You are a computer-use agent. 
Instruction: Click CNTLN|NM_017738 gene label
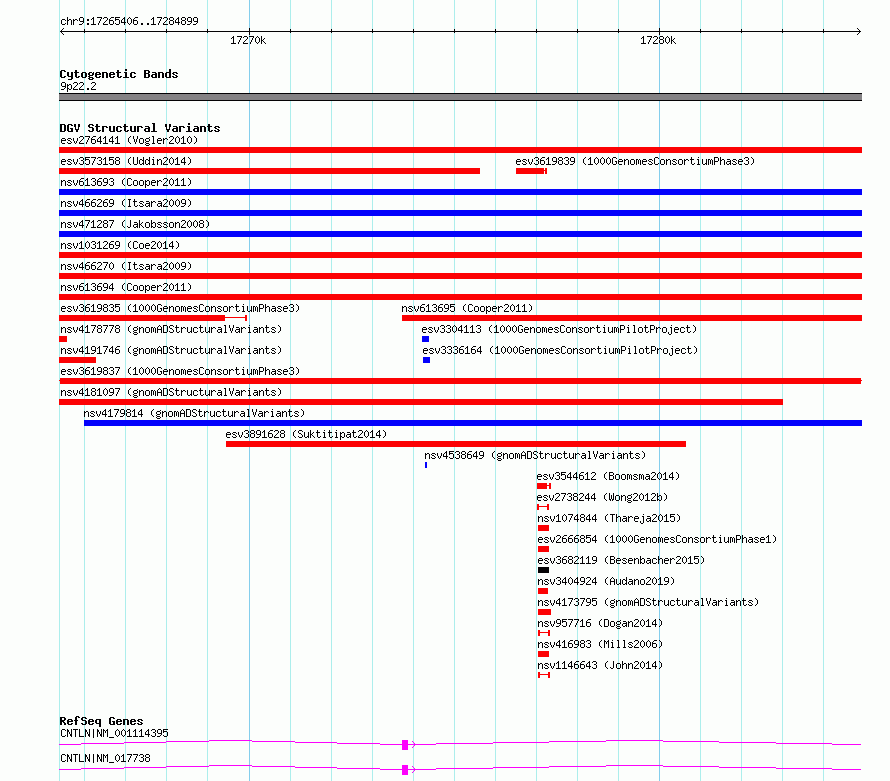105,758
